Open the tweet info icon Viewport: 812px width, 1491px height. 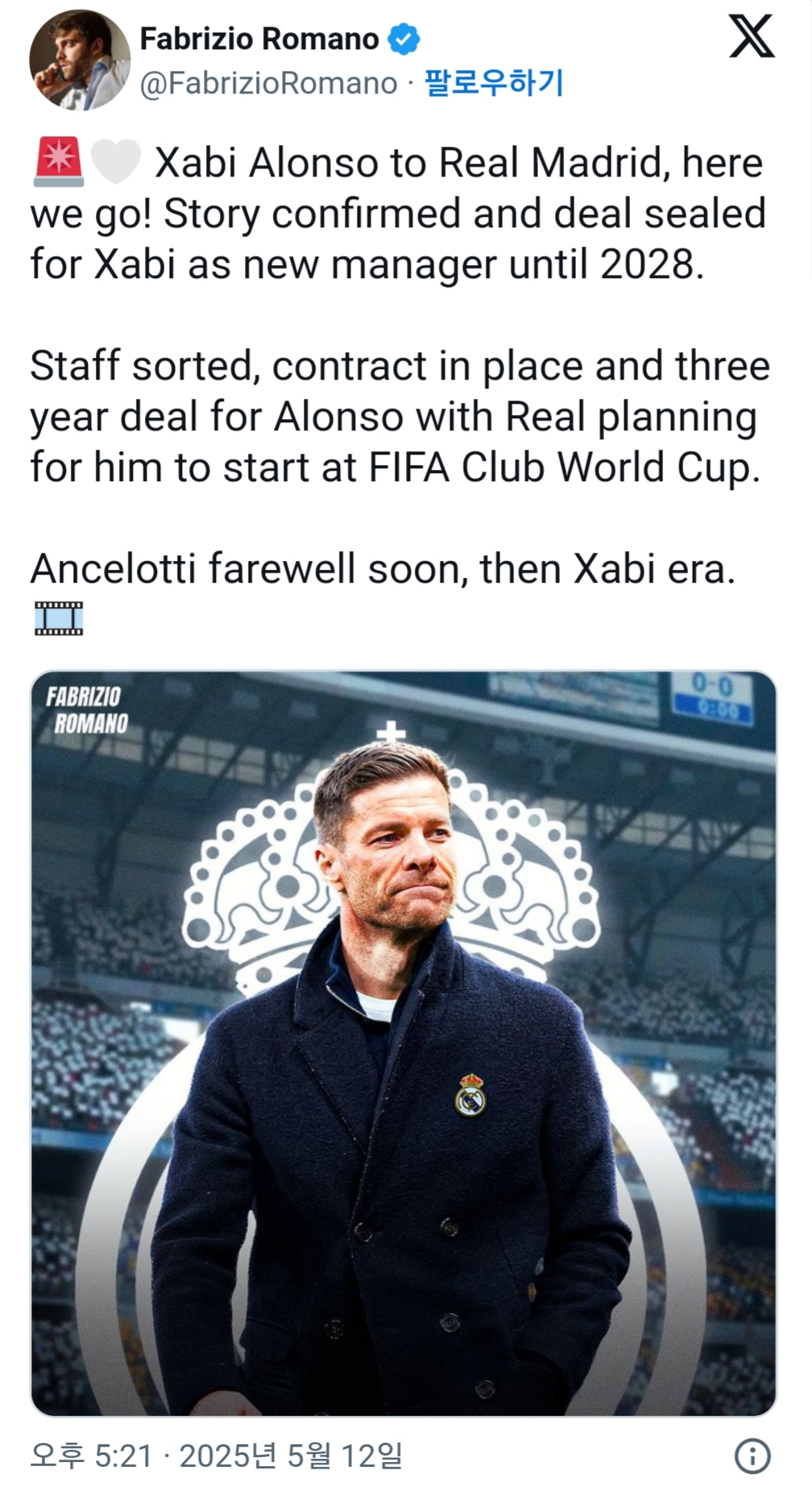click(x=752, y=1456)
